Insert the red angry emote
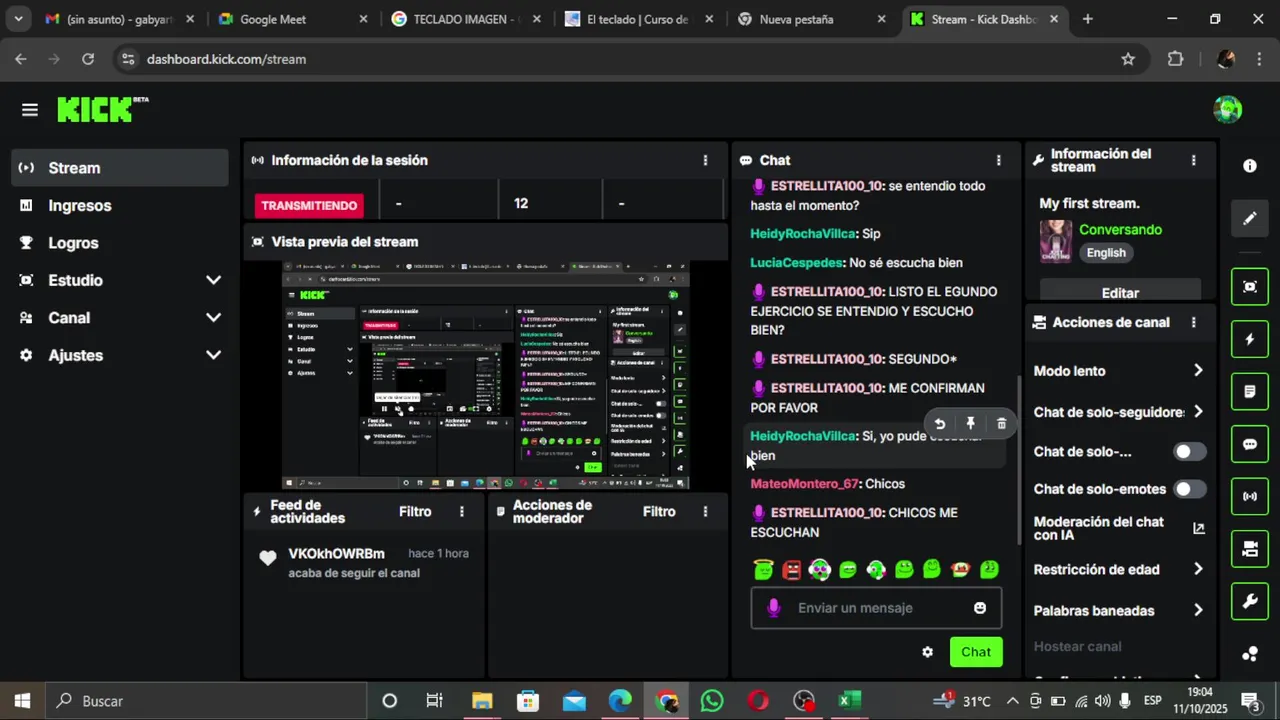 [x=792, y=570]
